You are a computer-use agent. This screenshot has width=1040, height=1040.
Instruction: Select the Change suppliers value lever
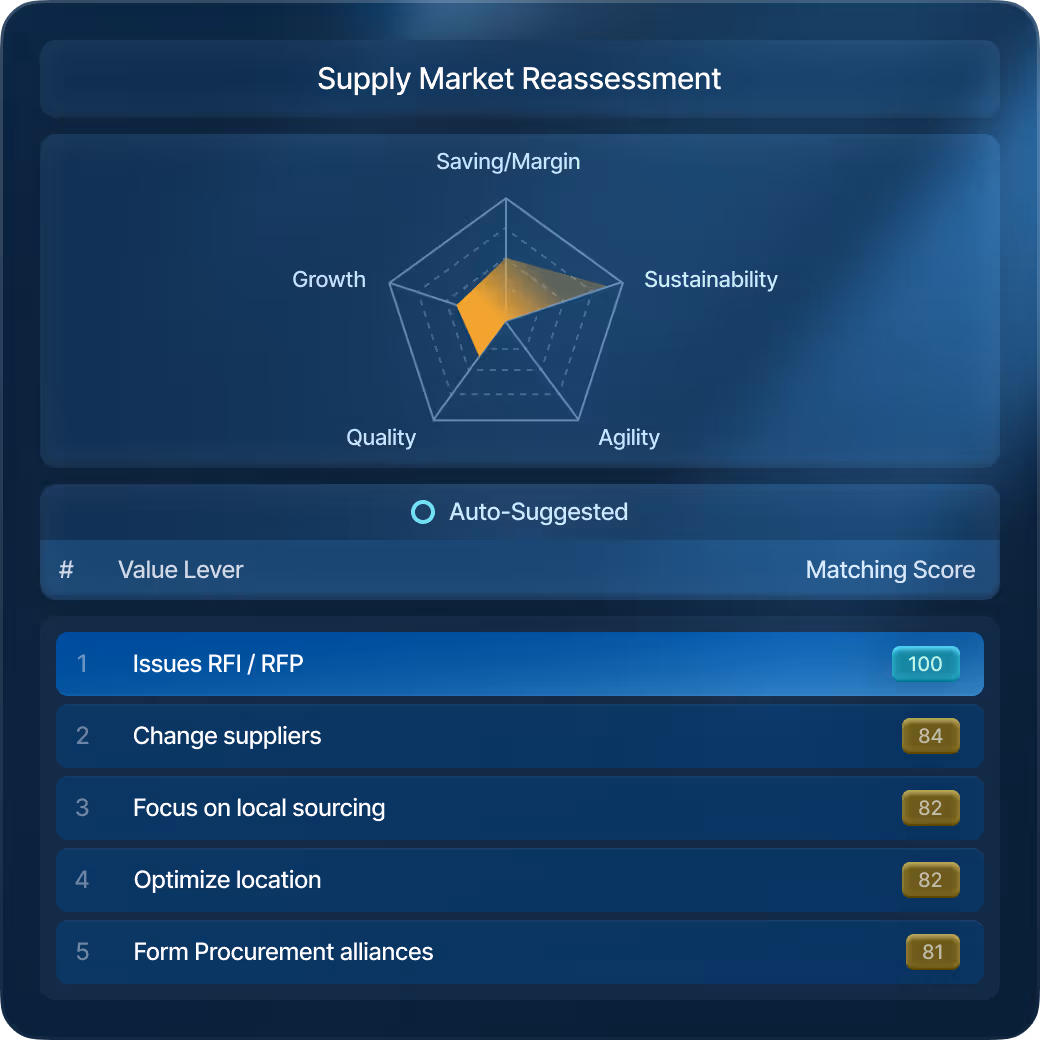click(519, 736)
